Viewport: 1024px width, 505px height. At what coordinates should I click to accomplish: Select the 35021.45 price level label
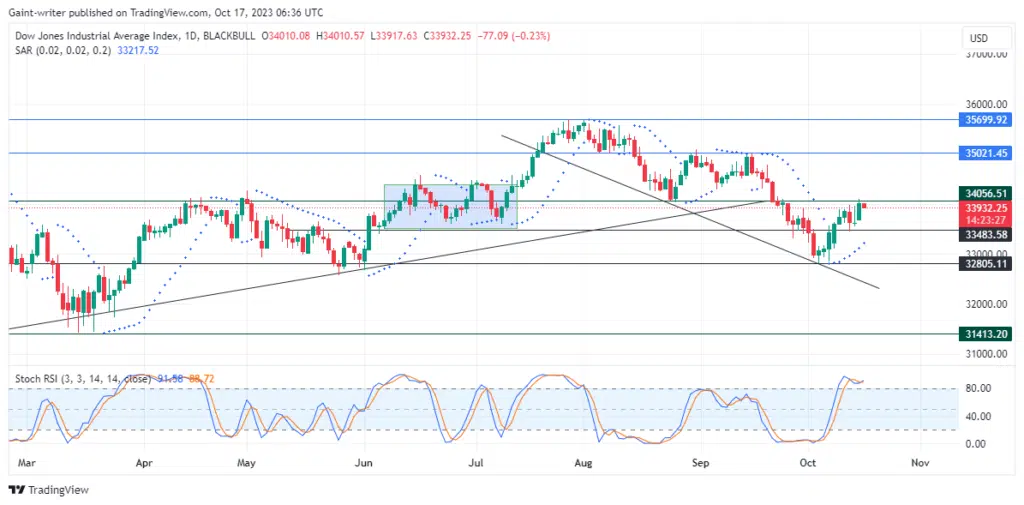pos(987,153)
